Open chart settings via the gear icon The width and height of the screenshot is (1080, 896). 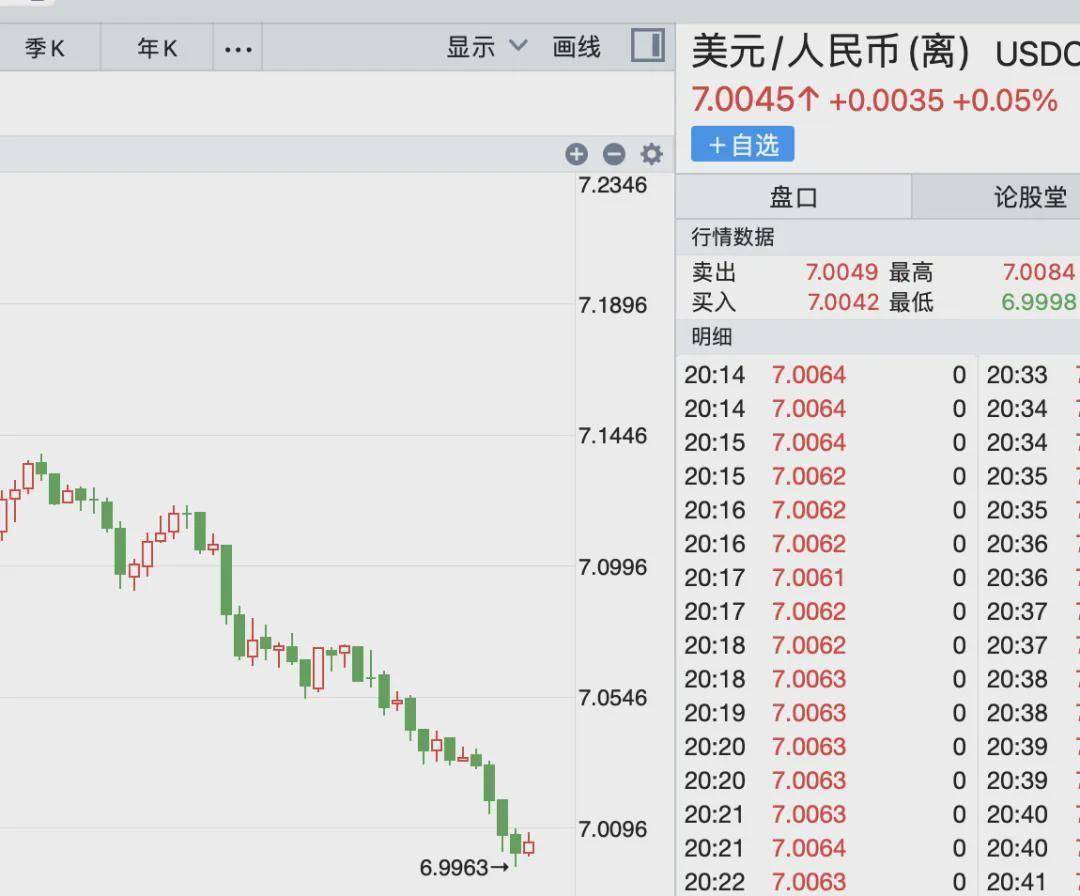(x=651, y=155)
